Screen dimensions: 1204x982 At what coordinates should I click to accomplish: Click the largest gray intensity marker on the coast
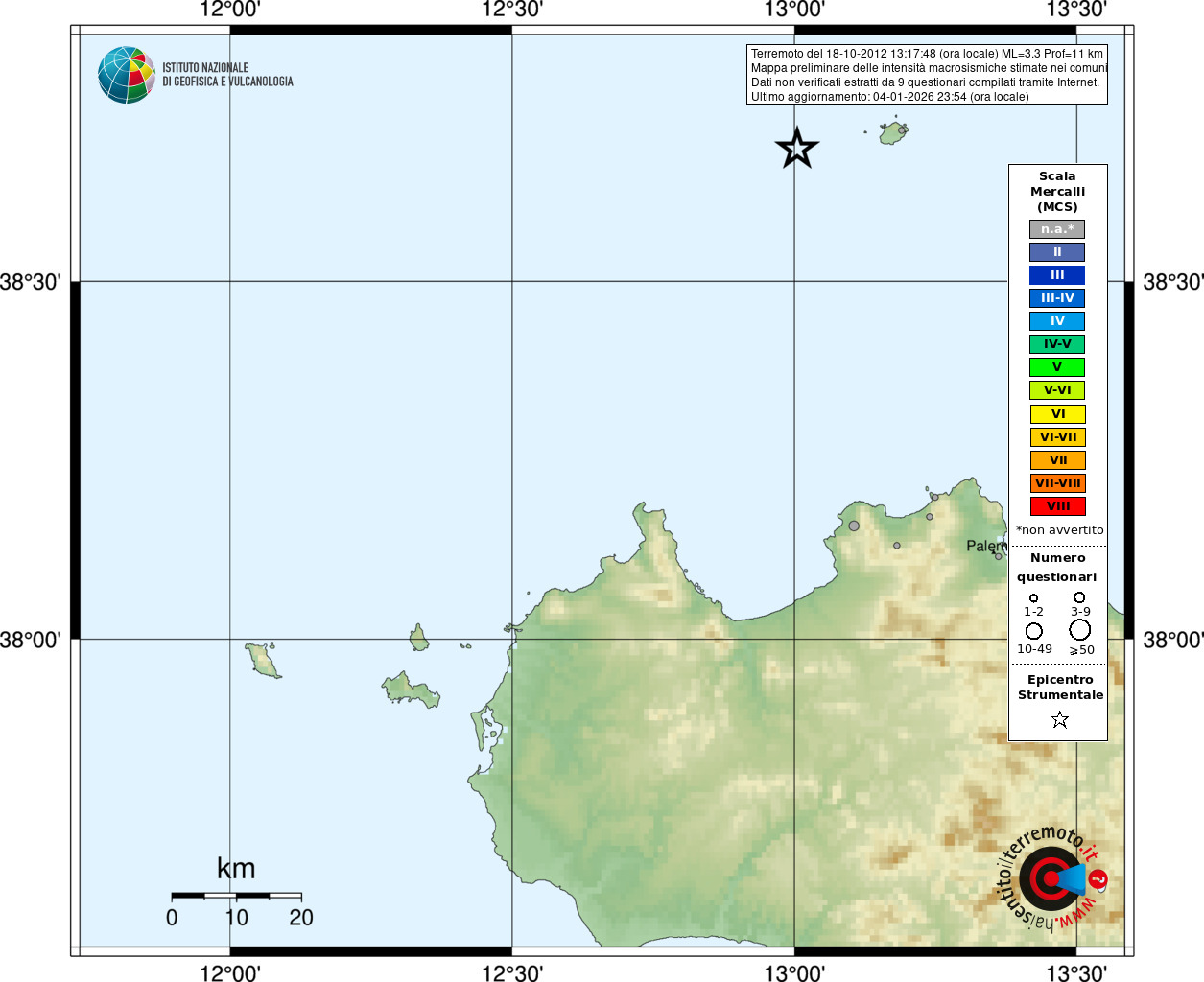854,526
